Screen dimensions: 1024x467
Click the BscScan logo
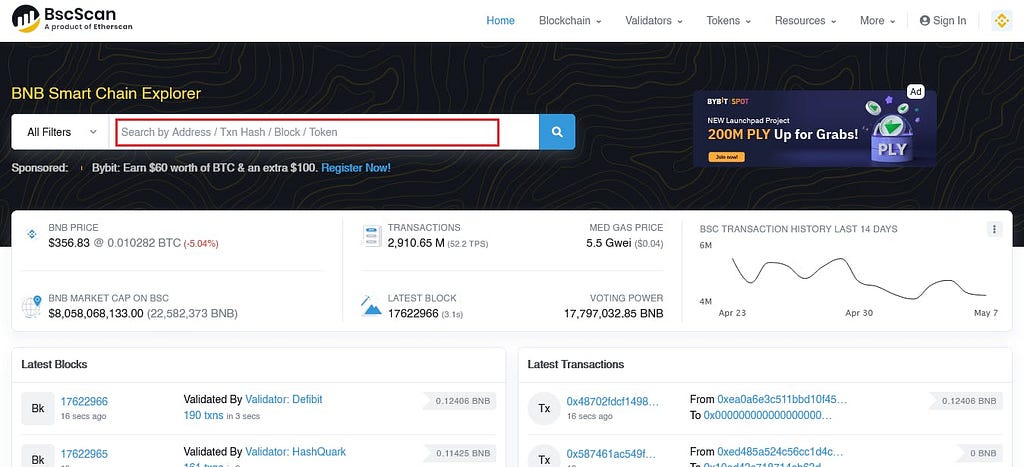pyautogui.click(x=73, y=19)
